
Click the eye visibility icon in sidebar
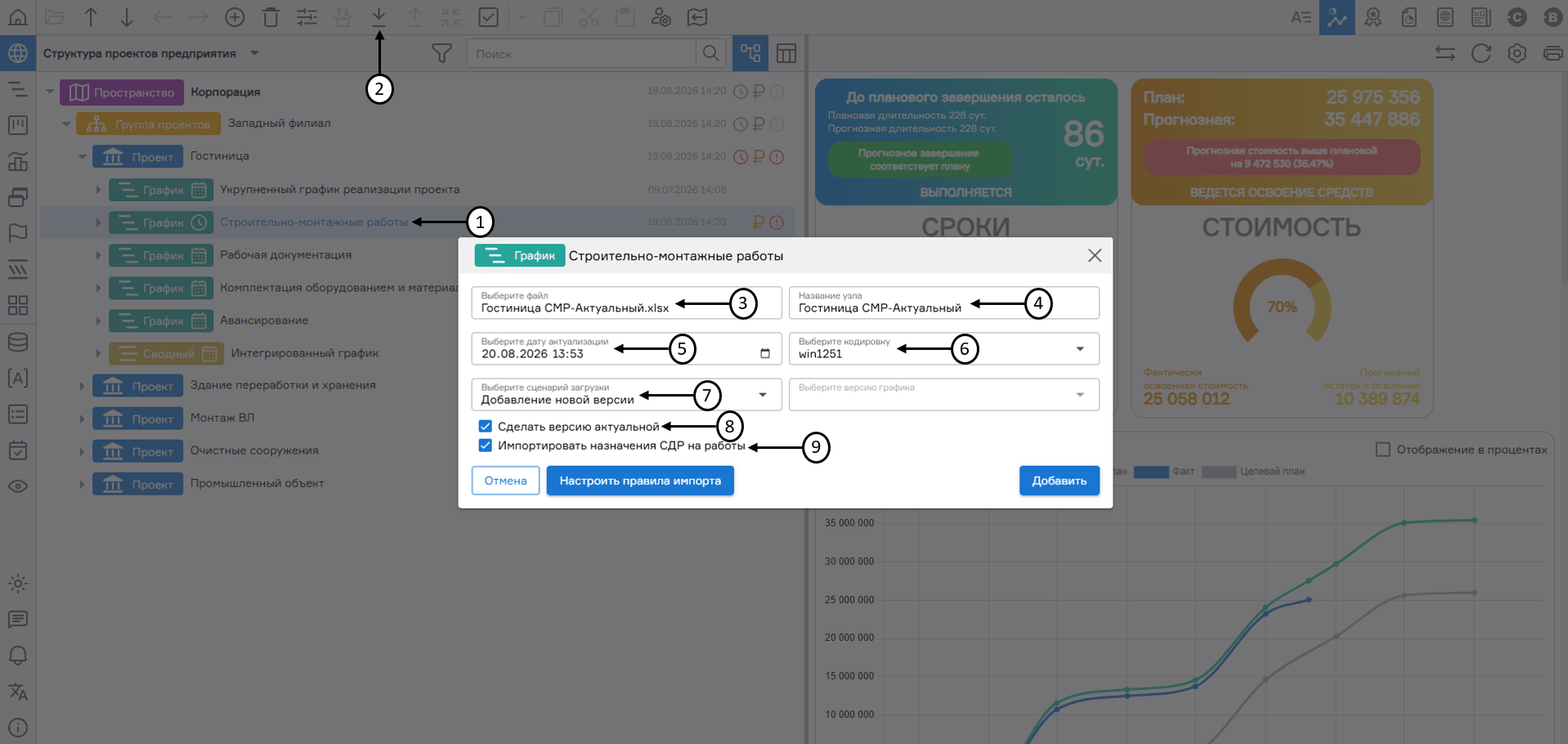18,486
